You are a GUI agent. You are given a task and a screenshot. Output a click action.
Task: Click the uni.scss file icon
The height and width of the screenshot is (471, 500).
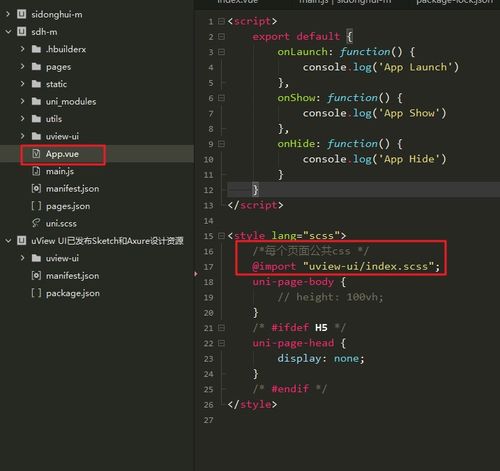(36, 223)
